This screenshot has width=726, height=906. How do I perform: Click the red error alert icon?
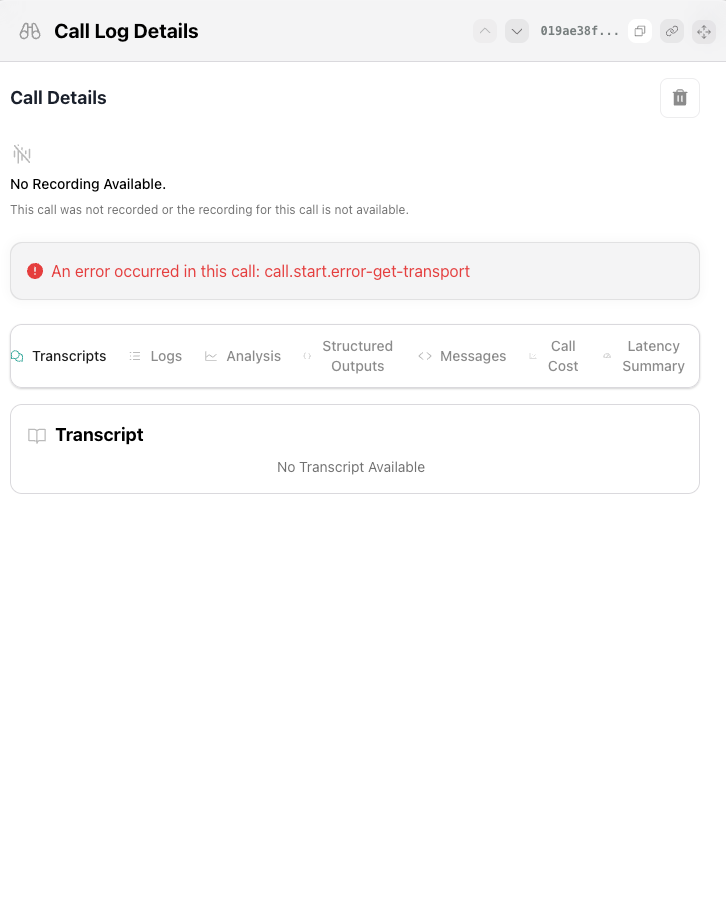pyautogui.click(x=35, y=271)
